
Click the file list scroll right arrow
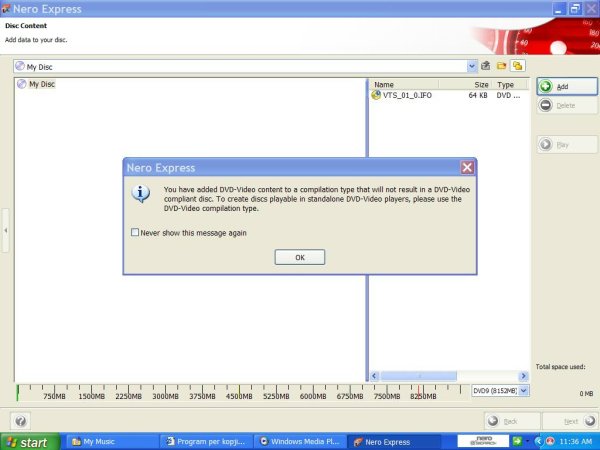pyautogui.click(x=523, y=376)
